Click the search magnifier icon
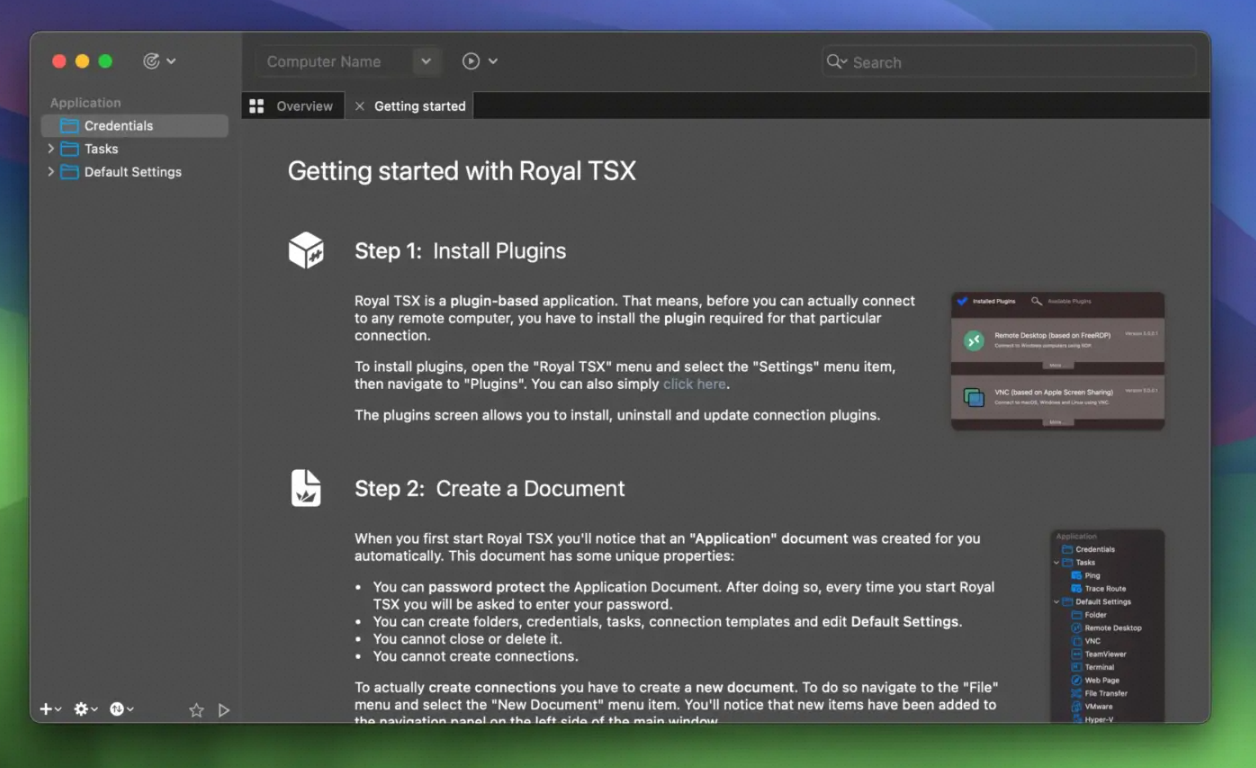This screenshot has width=1256, height=768. pos(836,62)
